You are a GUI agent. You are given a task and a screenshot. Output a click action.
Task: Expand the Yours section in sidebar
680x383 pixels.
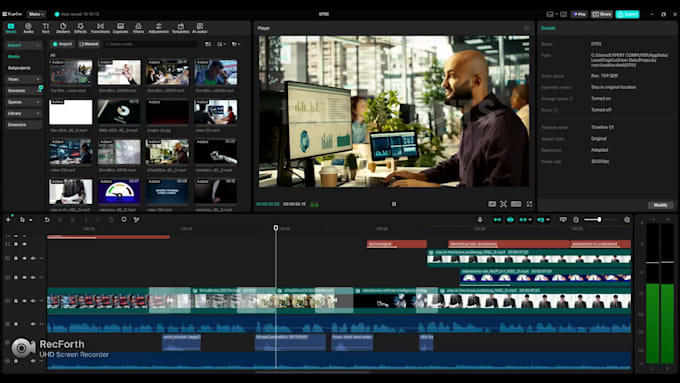point(38,79)
